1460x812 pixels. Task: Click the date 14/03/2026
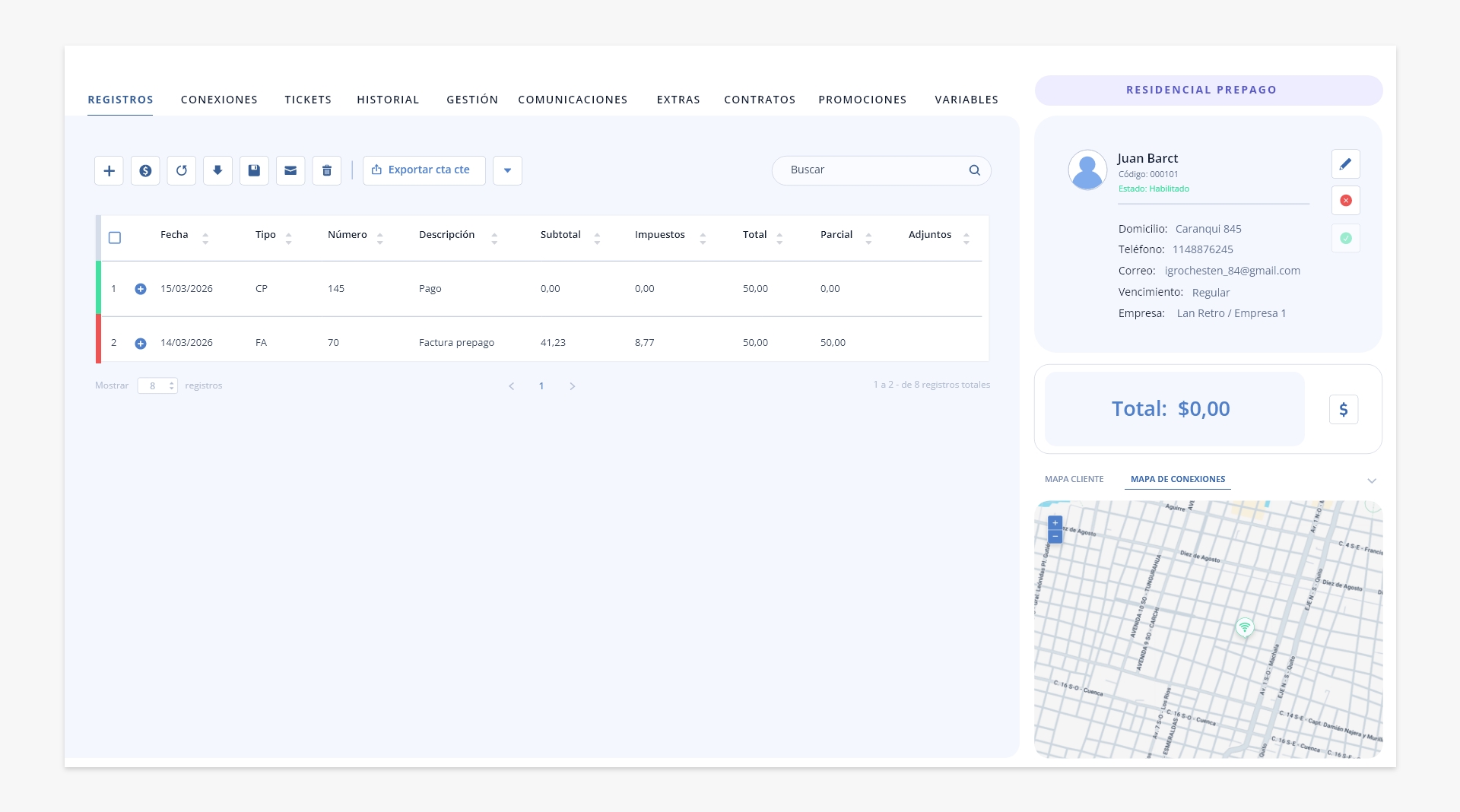point(186,343)
